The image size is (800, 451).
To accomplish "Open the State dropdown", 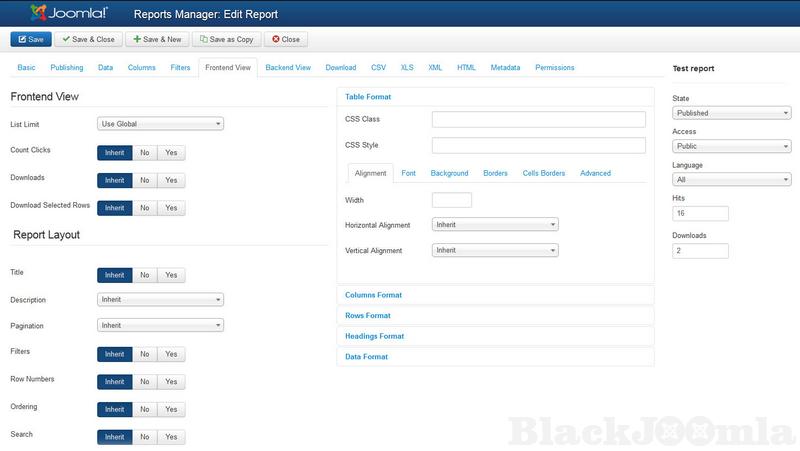I will (x=731, y=113).
